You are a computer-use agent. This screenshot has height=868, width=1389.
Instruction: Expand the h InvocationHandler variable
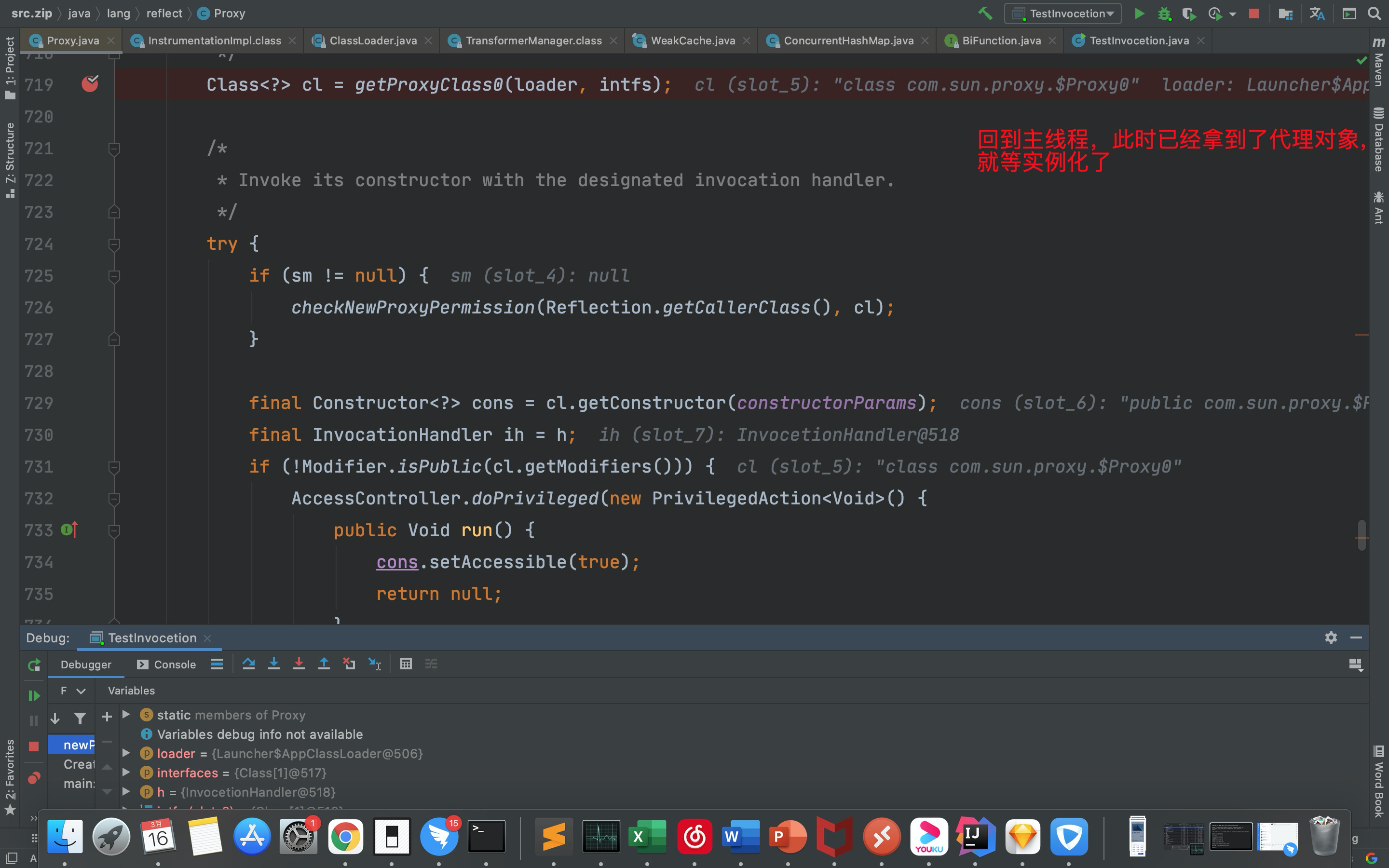(126, 791)
